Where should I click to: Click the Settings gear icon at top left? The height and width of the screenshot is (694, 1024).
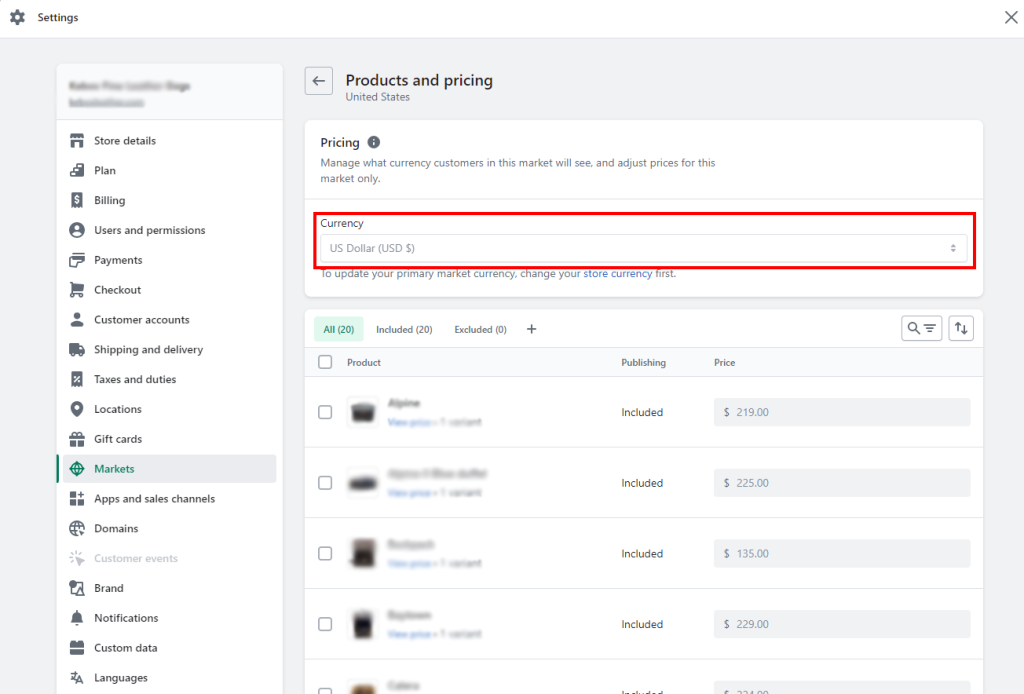point(17,17)
